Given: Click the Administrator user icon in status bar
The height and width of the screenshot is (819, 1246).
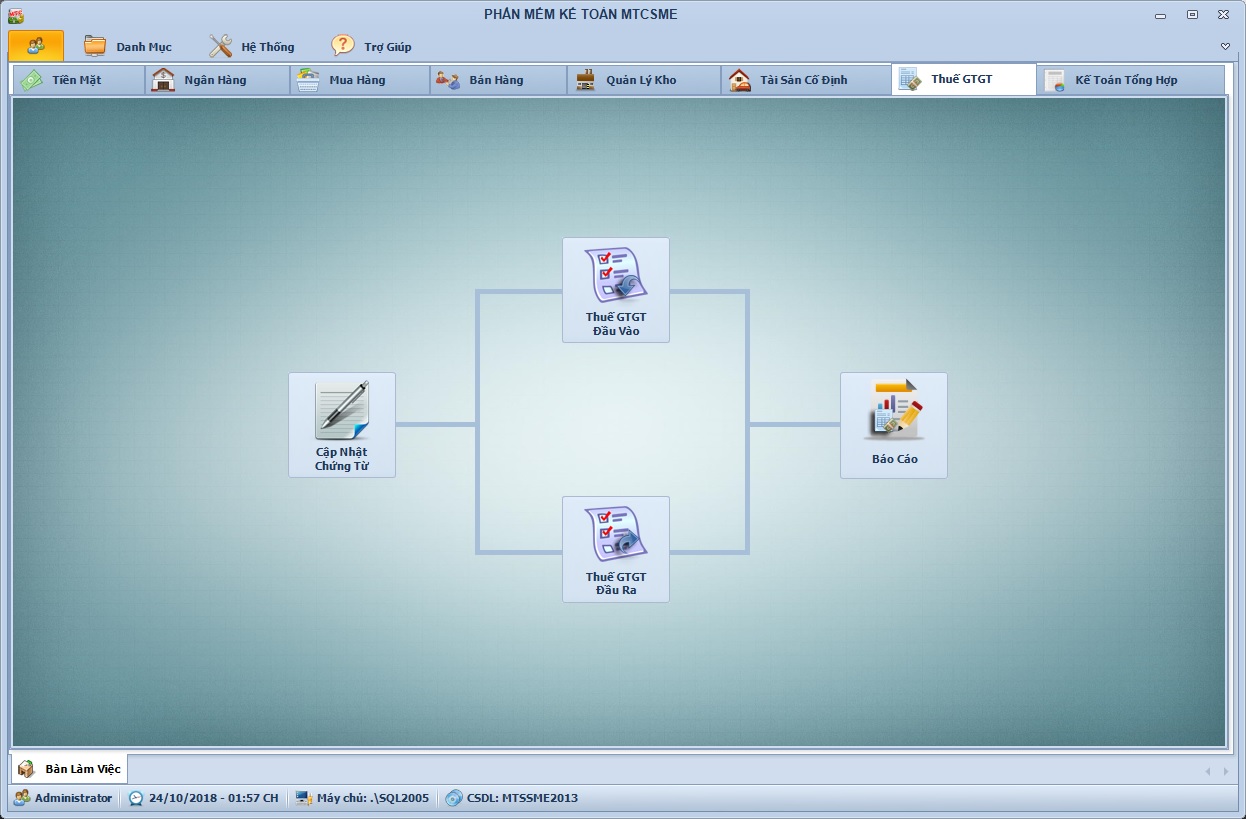Looking at the screenshot, I should click(21, 798).
